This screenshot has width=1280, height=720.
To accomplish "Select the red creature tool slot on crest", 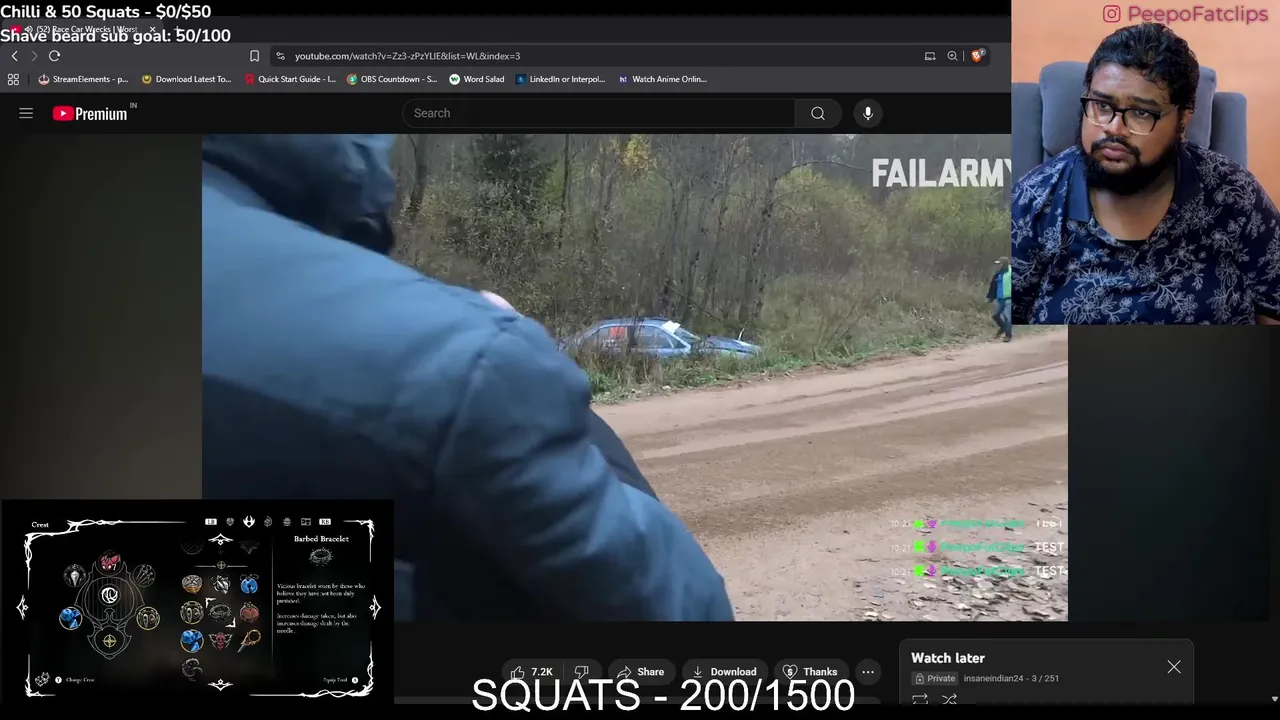I will tap(110, 561).
